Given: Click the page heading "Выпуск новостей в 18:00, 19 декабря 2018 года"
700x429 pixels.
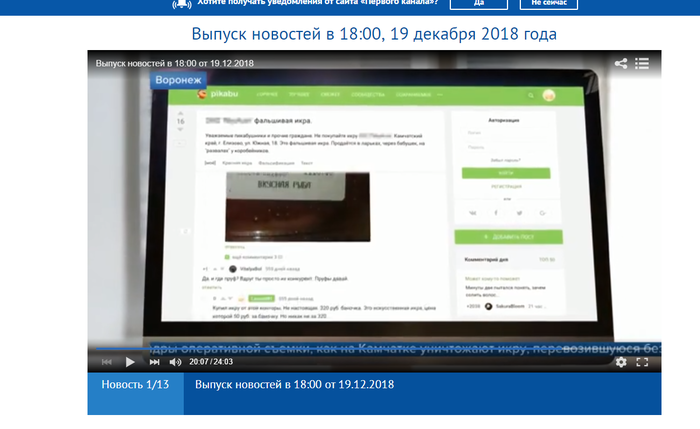Looking at the screenshot, I should 373,34.
